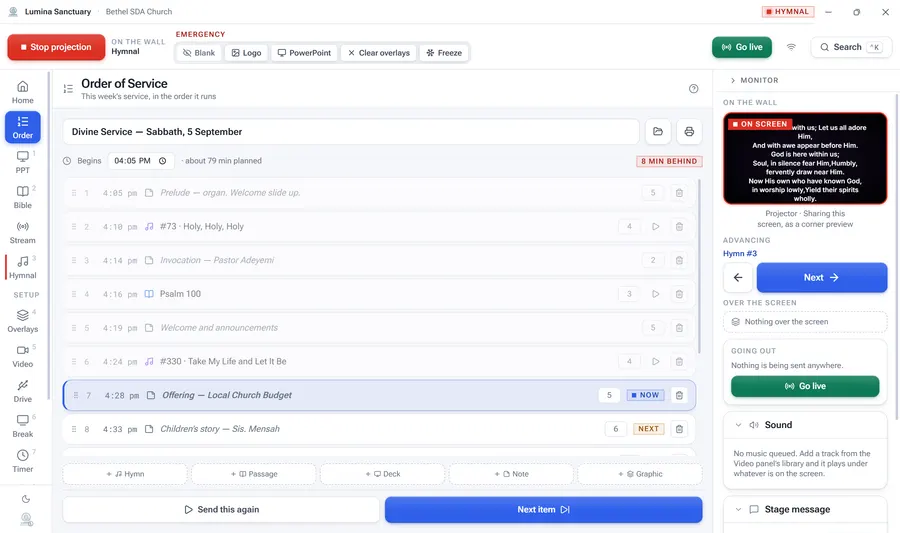Go back with the left arrow button

tap(738, 278)
